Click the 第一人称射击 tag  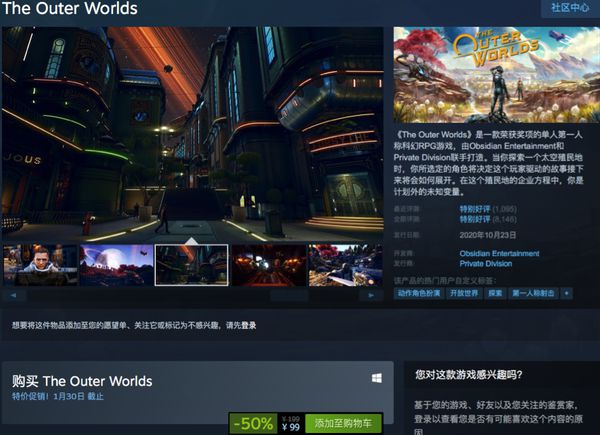pyautogui.click(x=533, y=293)
